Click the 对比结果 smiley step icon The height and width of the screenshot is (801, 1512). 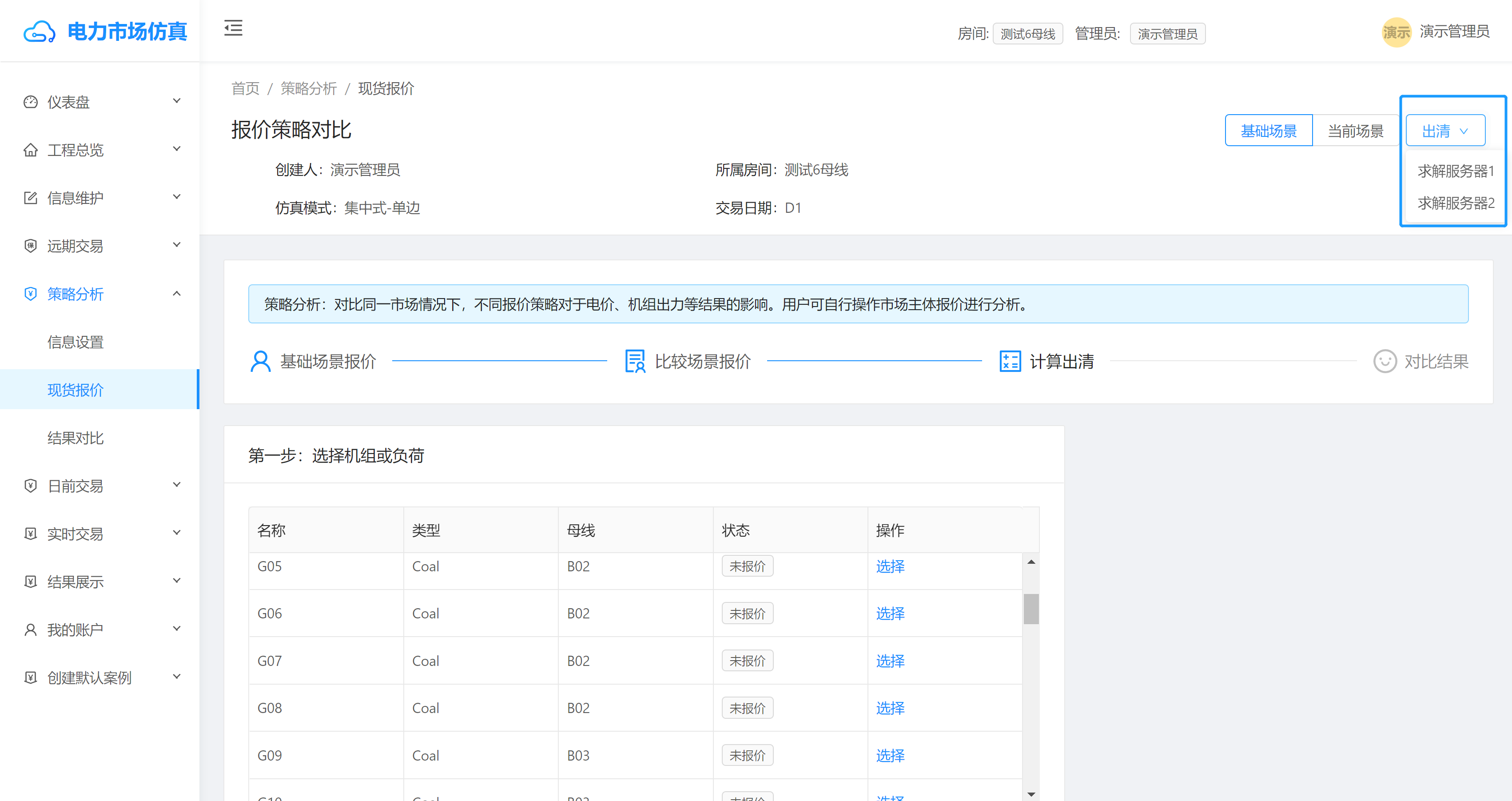1385,361
